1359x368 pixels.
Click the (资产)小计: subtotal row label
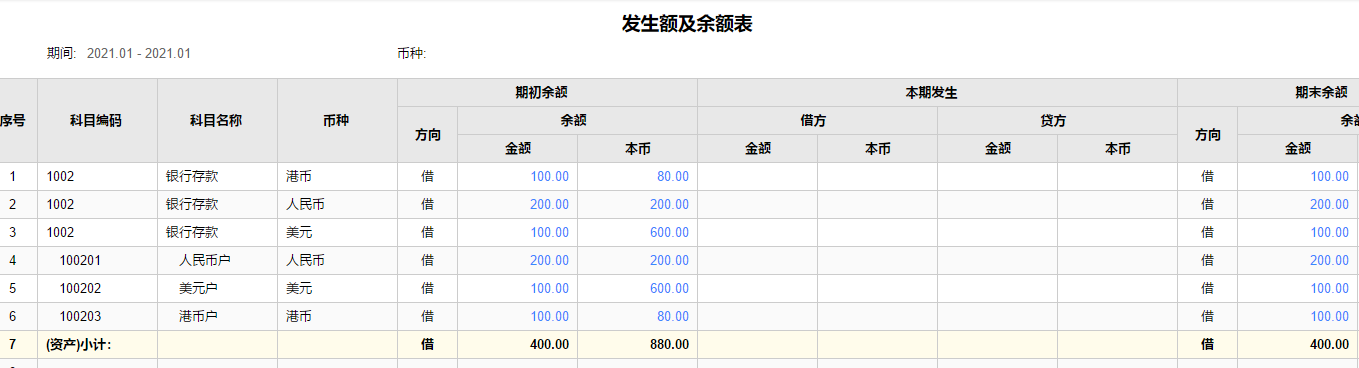[79, 344]
